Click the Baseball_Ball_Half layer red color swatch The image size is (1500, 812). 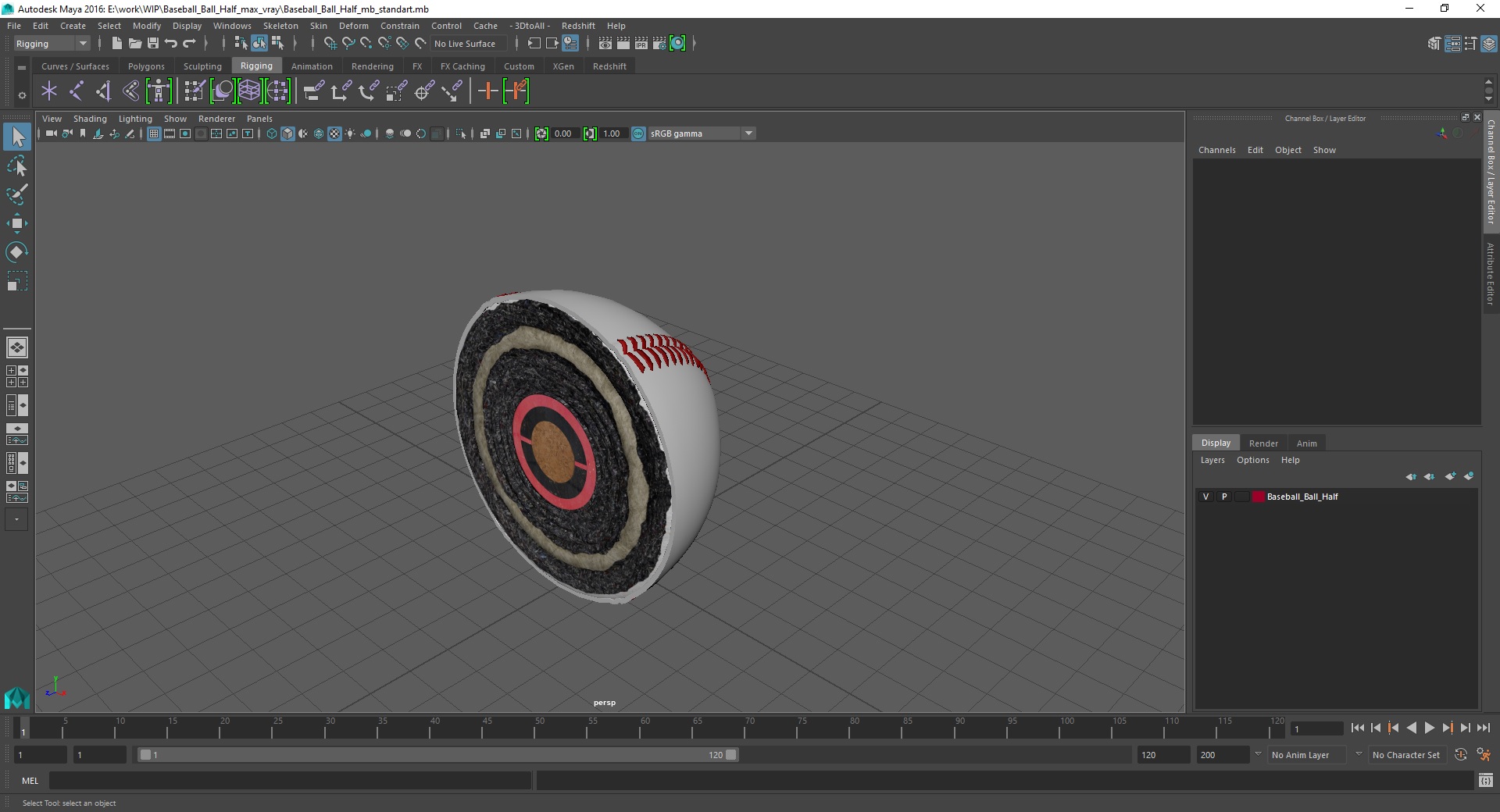click(x=1258, y=497)
